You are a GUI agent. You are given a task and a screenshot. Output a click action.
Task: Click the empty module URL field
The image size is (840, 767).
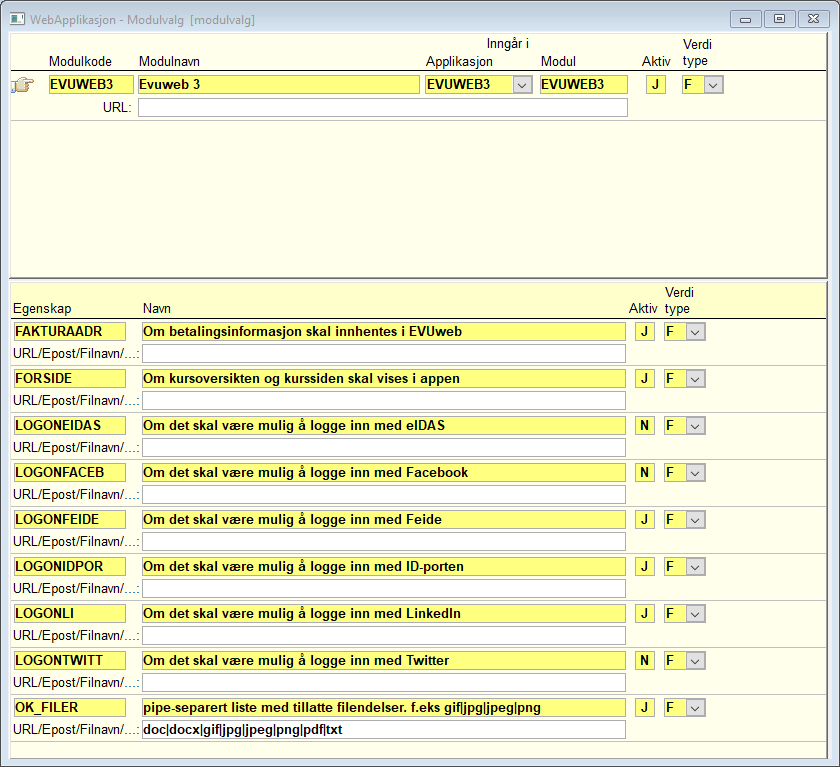click(382, 108)
